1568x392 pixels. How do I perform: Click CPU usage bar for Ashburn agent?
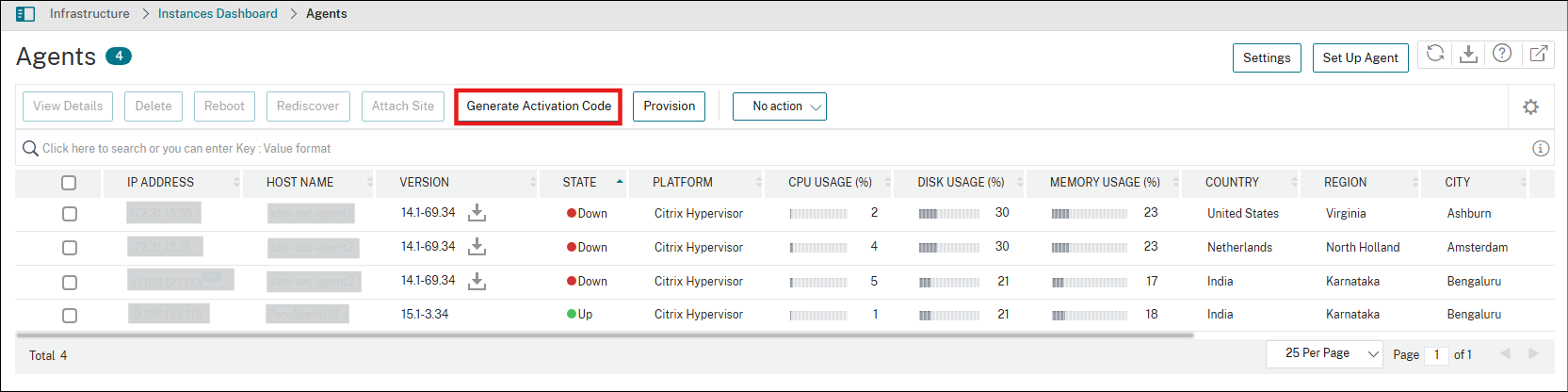click(x=818, y=214)
